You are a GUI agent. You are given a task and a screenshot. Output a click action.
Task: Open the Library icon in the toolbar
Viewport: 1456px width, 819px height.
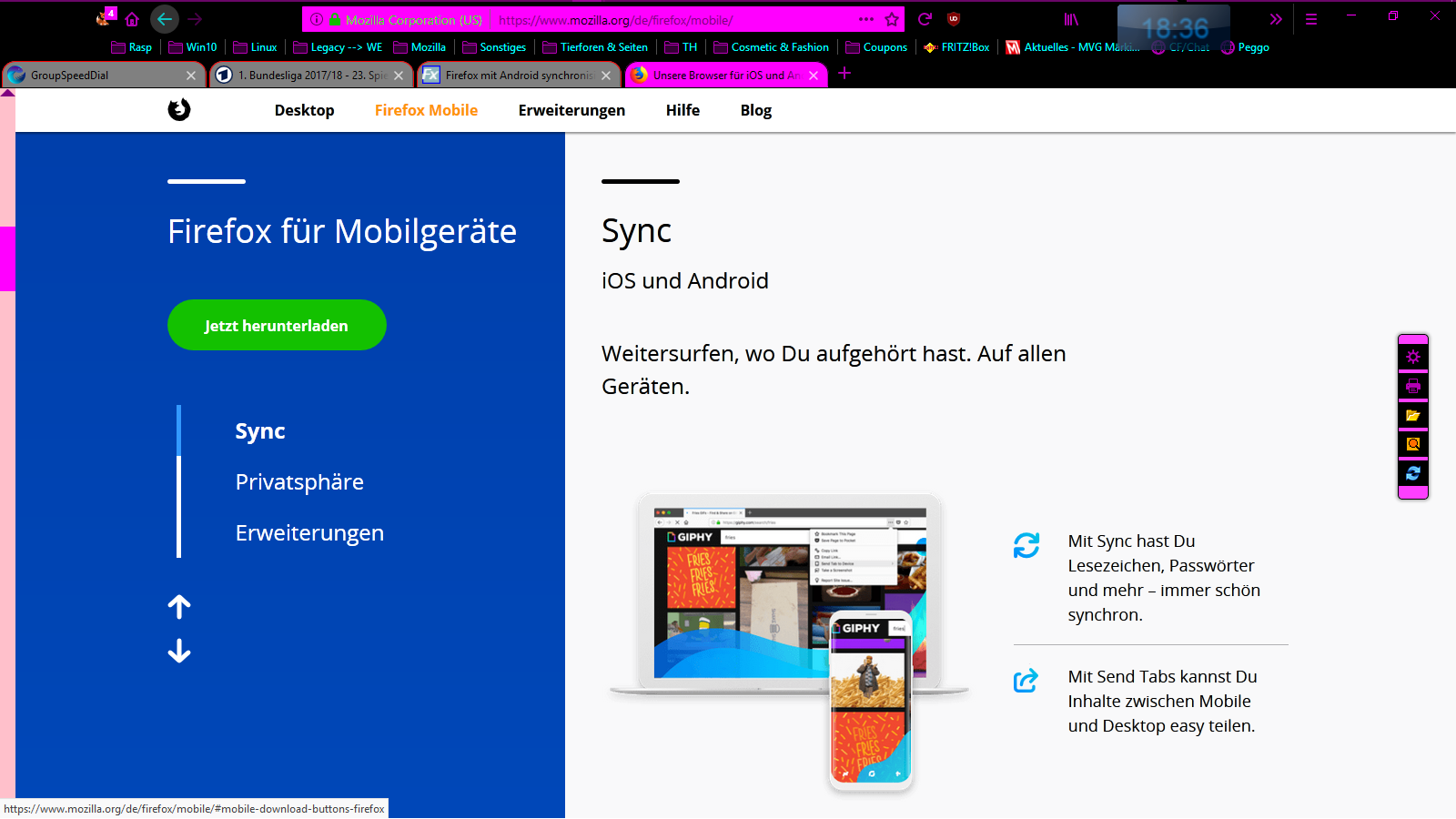pyautogui.click(x=1071, y=19)
